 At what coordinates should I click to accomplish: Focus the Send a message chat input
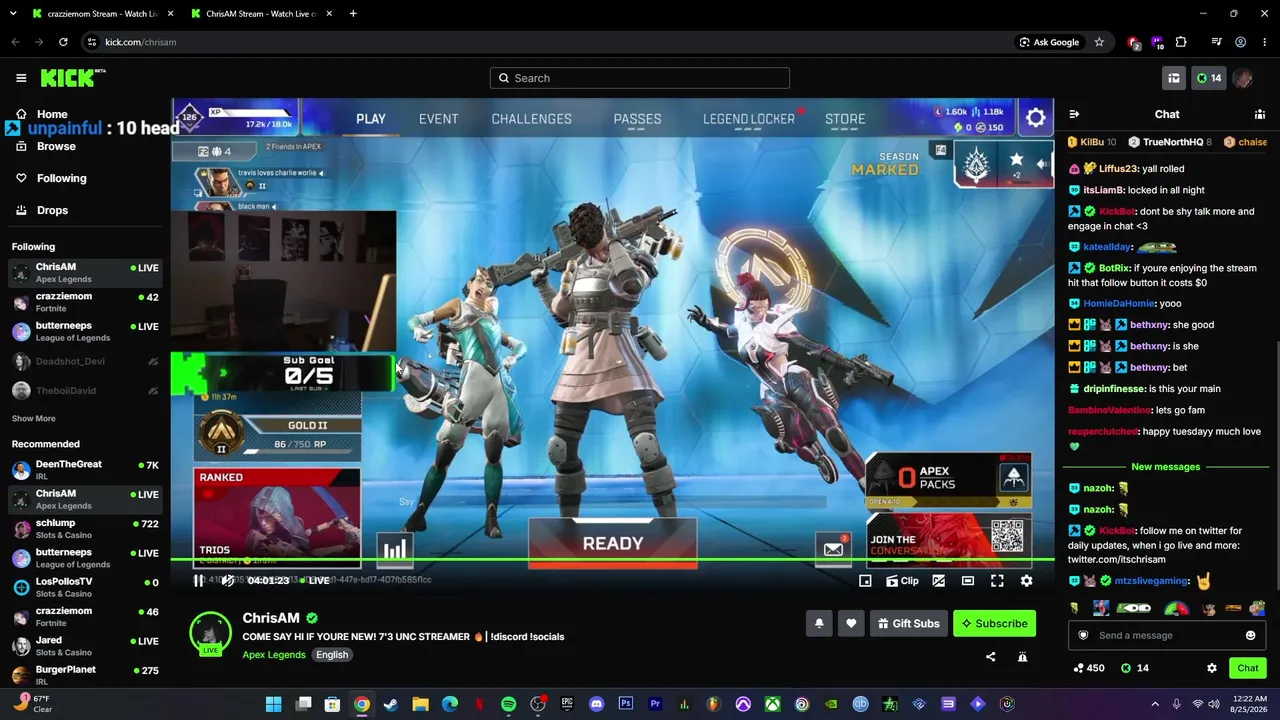pyautogui.click(x=1167, y=635)
